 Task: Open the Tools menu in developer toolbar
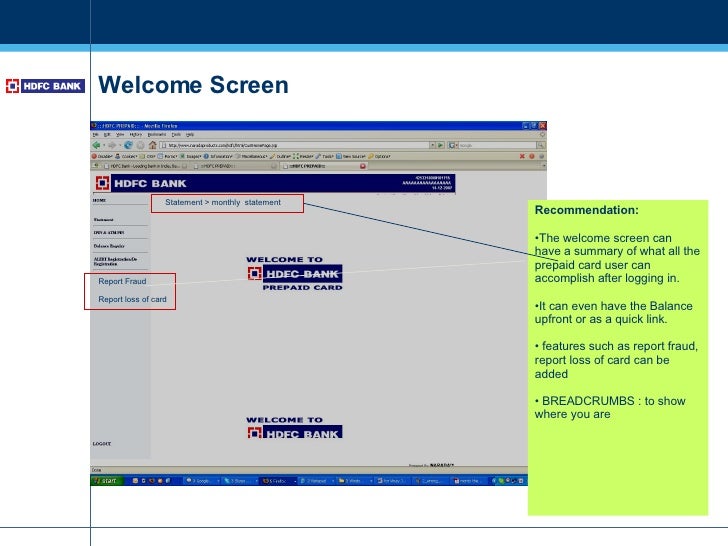pos(325,156)
